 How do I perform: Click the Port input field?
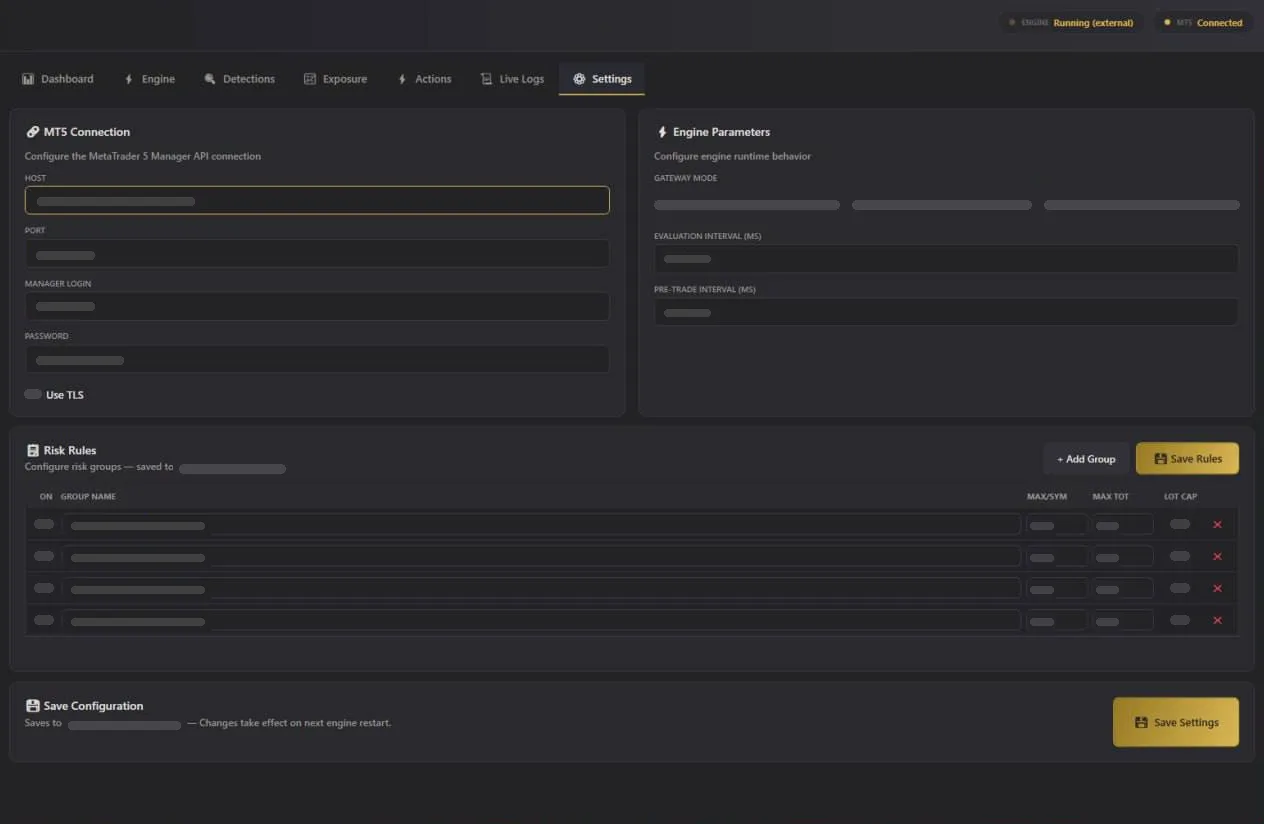317,254
